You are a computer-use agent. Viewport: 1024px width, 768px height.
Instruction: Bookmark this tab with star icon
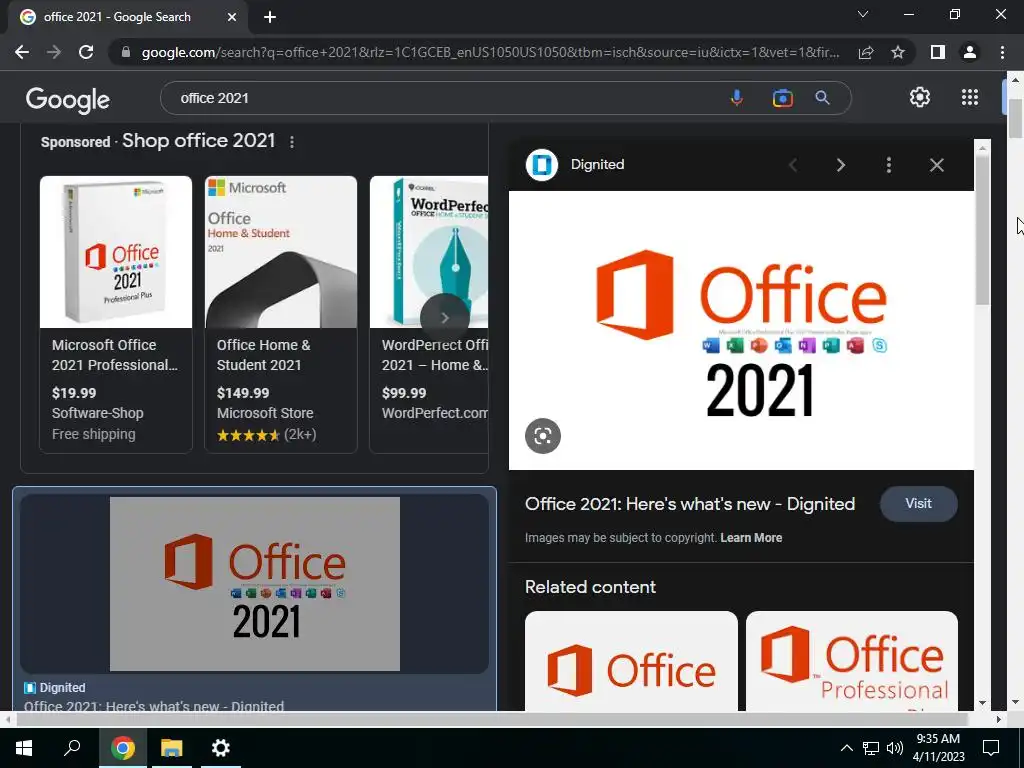click(898, 52)
